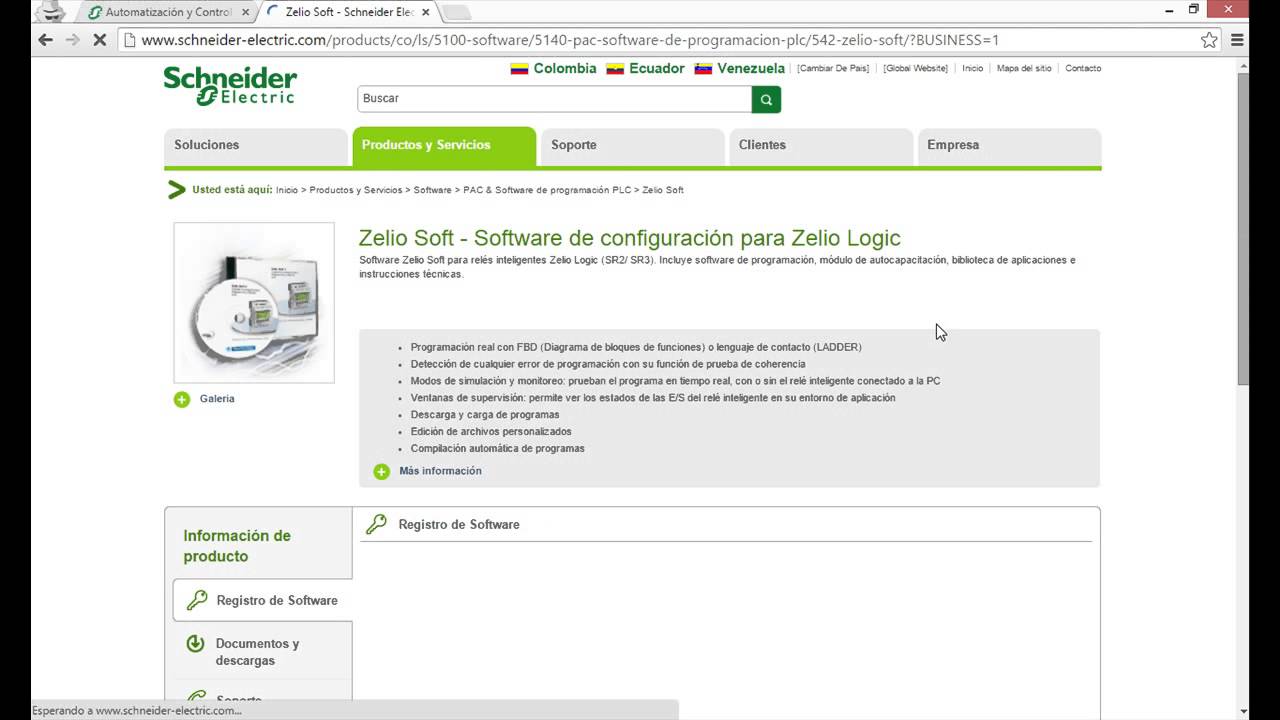The width and height of the screenshot is (1280, 720).
Task: Click the Colombia country link
Action: [x=564, y=69]
